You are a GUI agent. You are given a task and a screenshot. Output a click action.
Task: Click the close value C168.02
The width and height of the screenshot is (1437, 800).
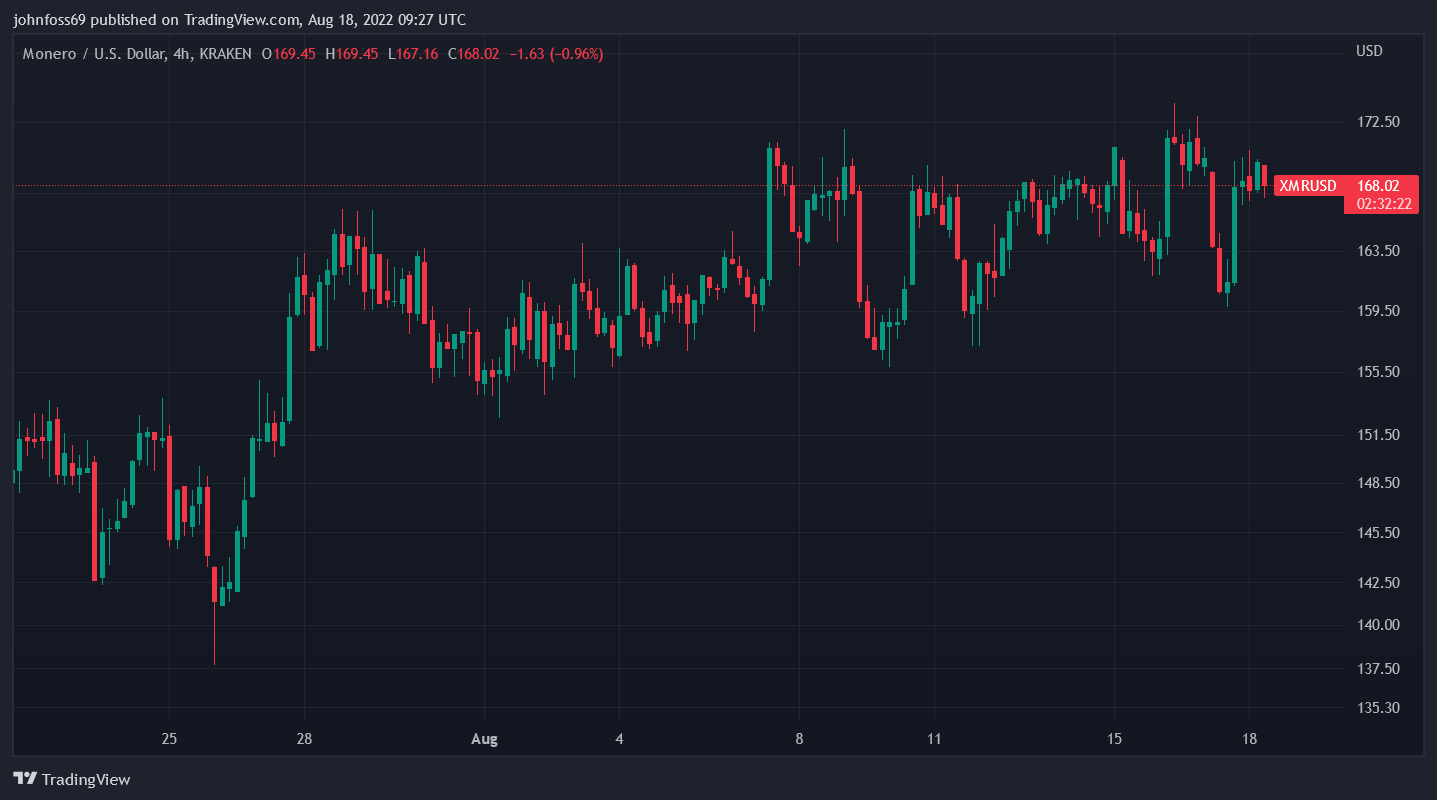473,54
